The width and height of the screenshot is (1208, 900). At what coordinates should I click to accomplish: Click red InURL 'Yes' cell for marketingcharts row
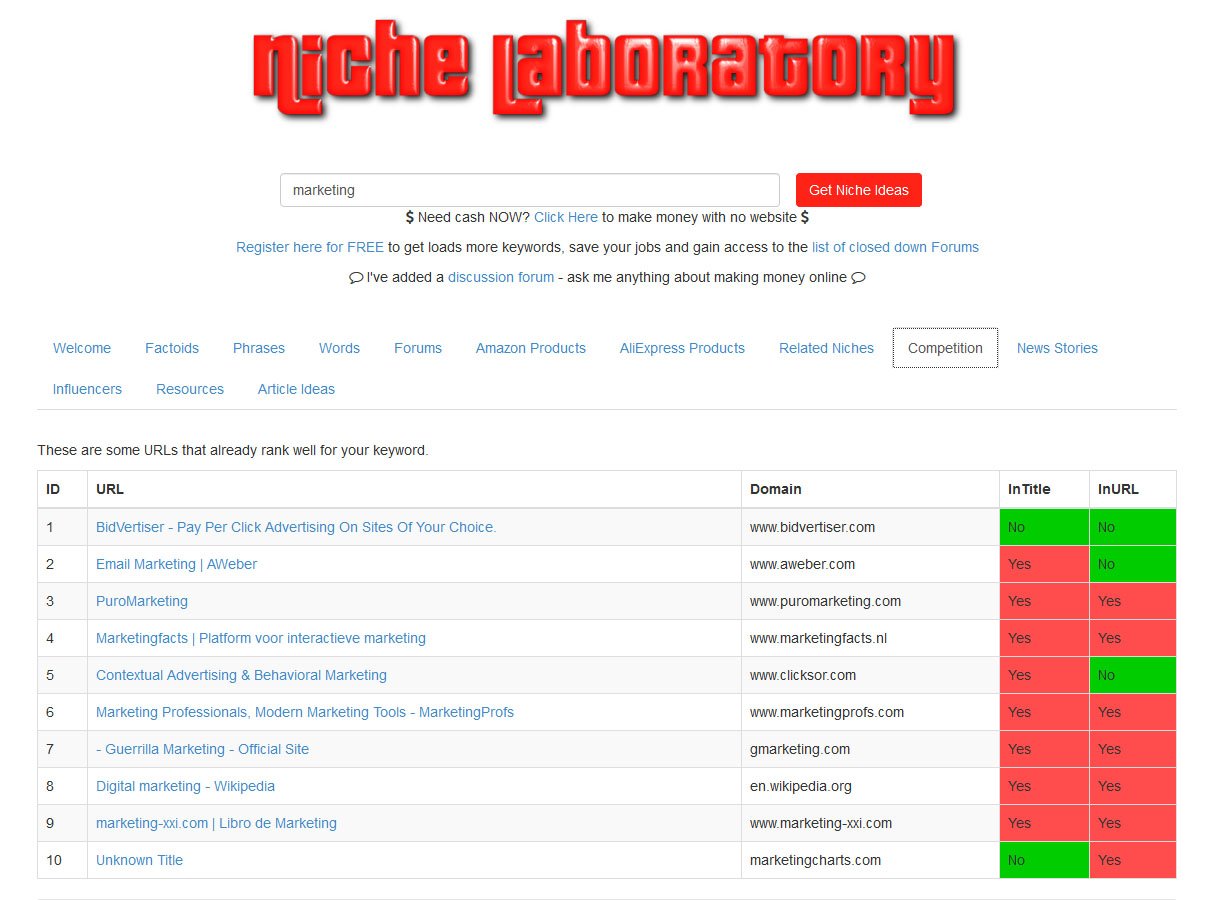click(1133, 860)
